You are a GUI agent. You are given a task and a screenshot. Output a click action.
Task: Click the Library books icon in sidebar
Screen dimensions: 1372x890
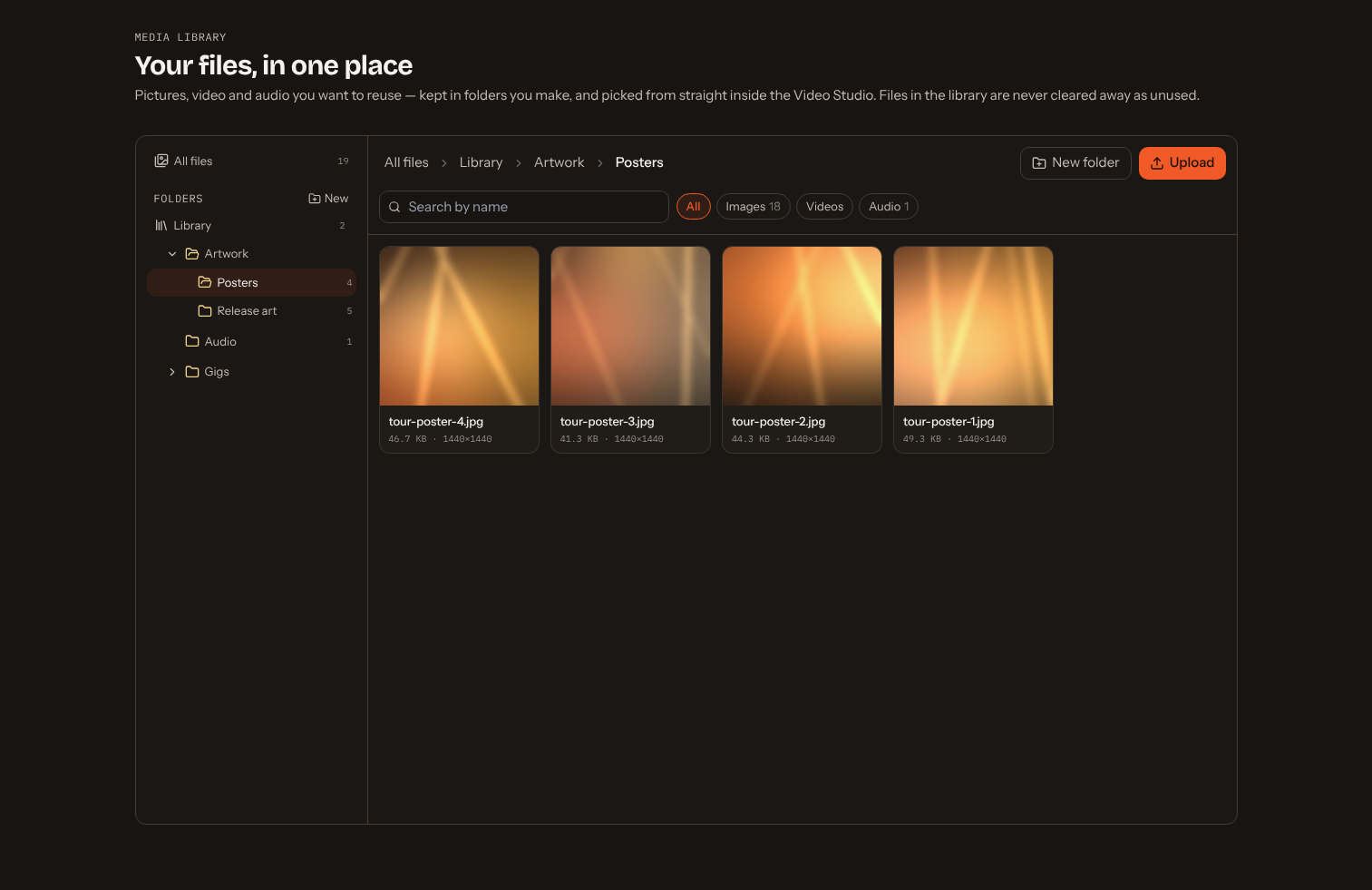coord(161,226)
